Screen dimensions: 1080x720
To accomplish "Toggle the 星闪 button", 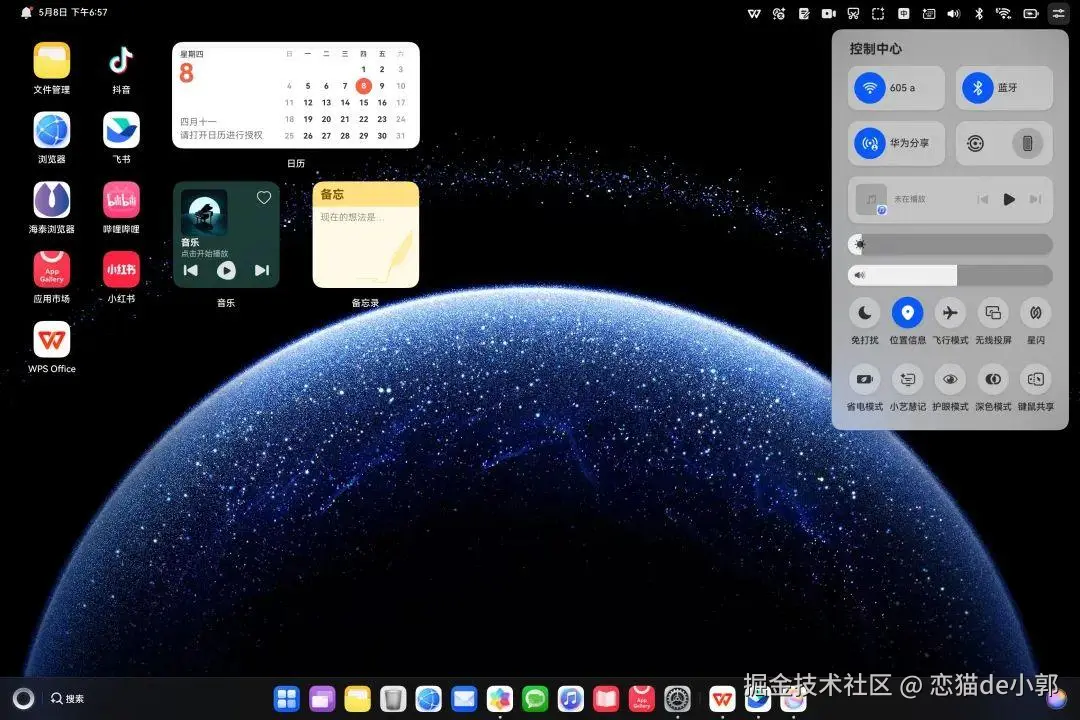I will [x=1036, y=313].
